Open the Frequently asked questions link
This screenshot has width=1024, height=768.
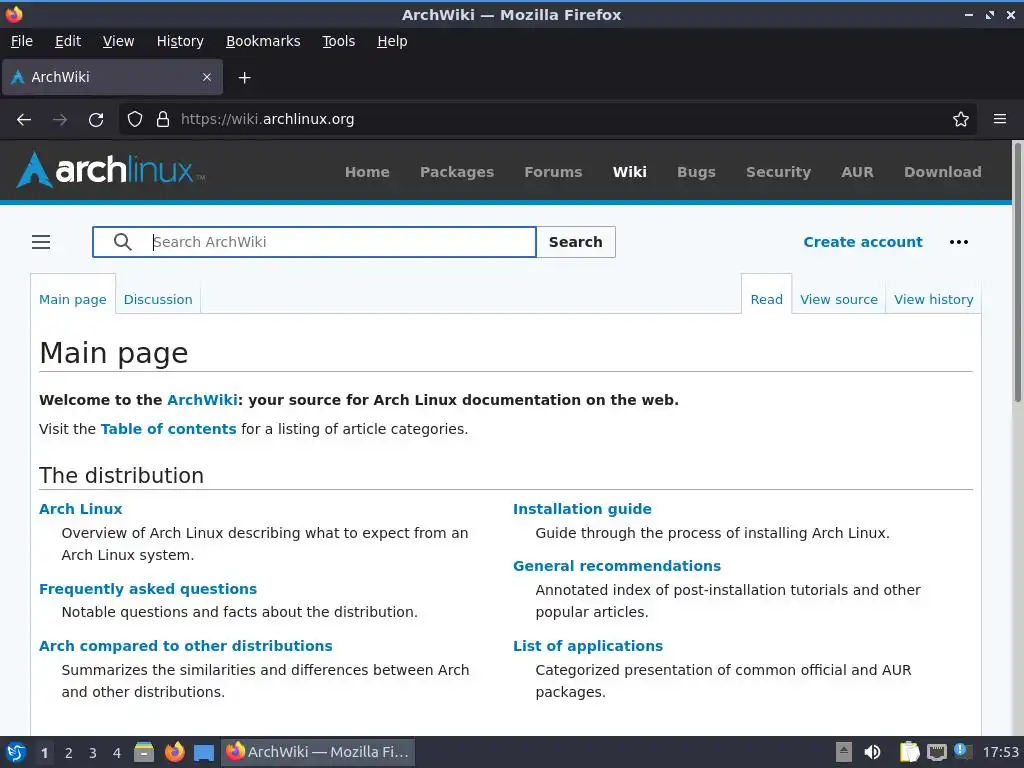click(x=148, y=589)
